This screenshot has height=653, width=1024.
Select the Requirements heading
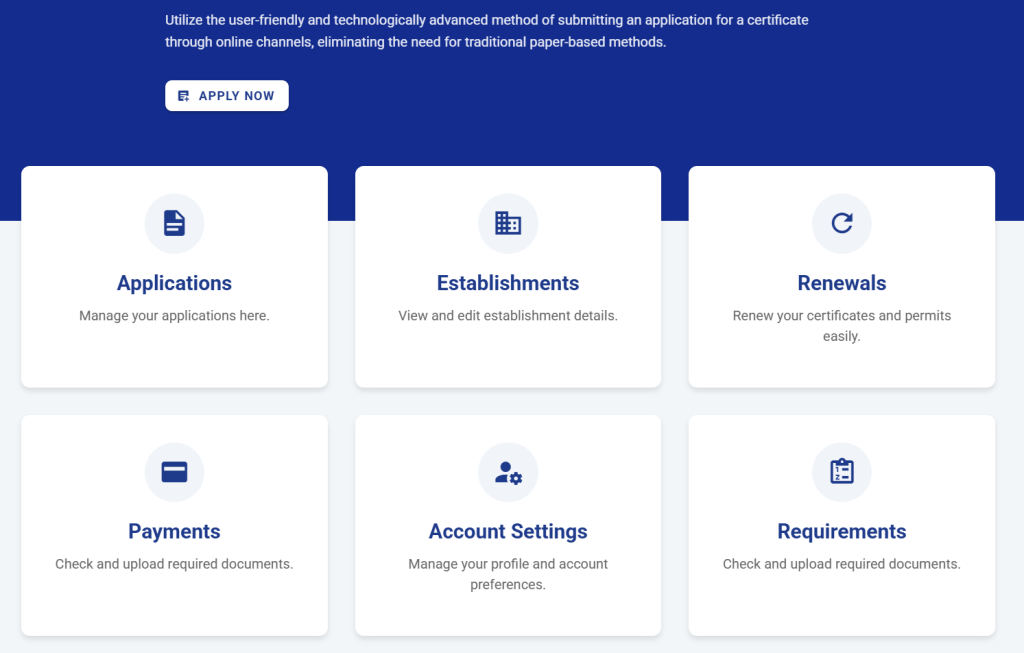(x=841, y=531)
